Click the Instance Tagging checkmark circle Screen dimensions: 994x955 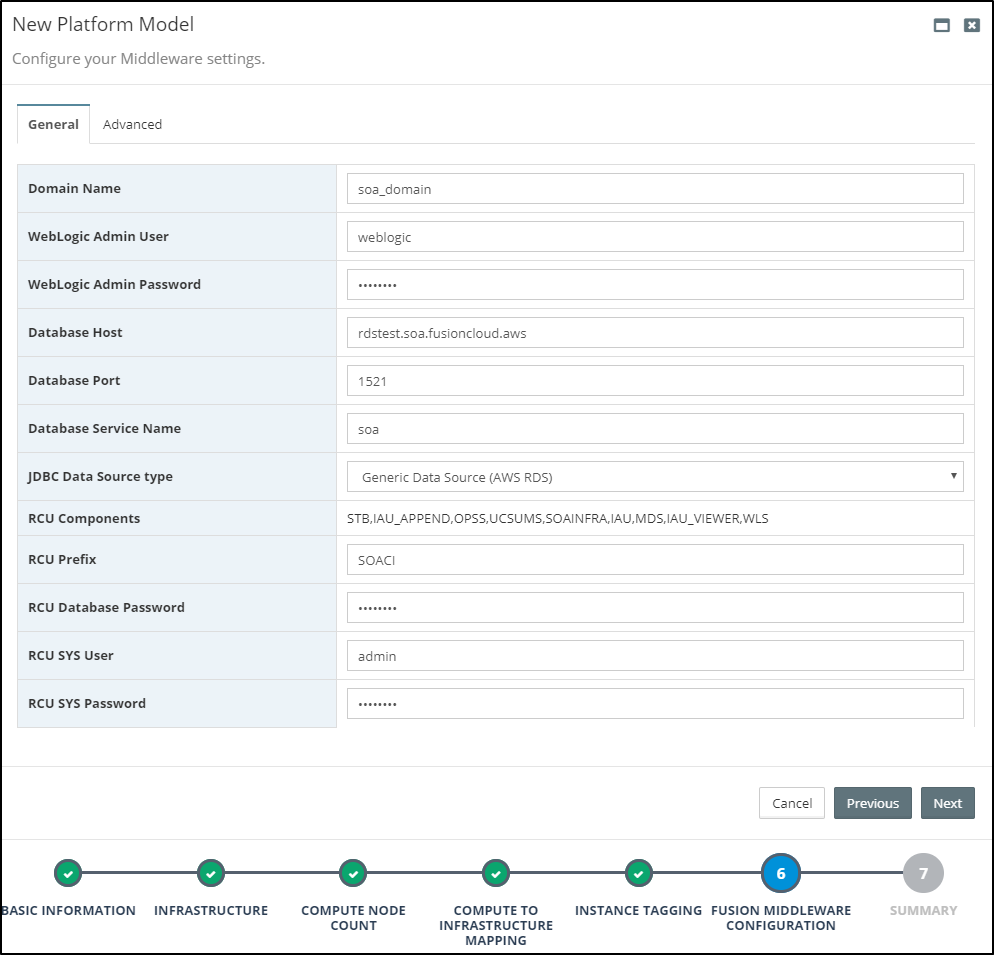pyautogui.click(x=638, y=873)
